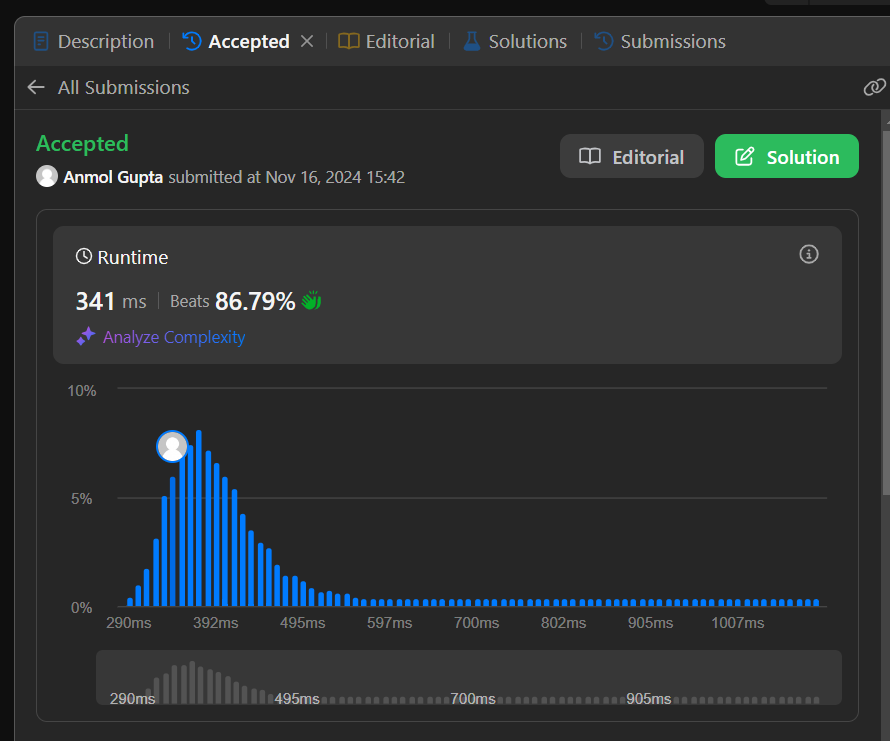The image size is (890, 741).
Task: Click the 597ms axis label
Action: pos(389,623)
